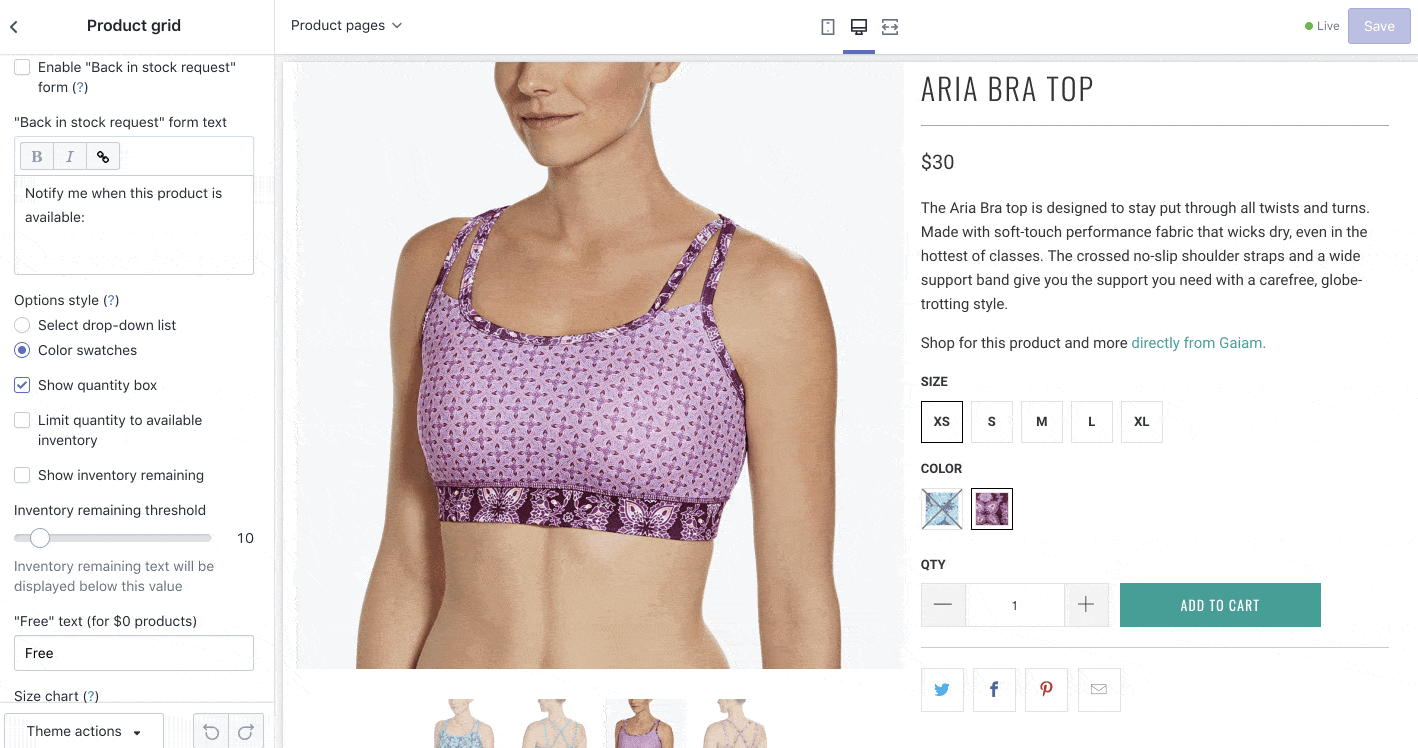Toggle bold in form text editor
Screen dimensions: 1418x748
coord(37,156)
